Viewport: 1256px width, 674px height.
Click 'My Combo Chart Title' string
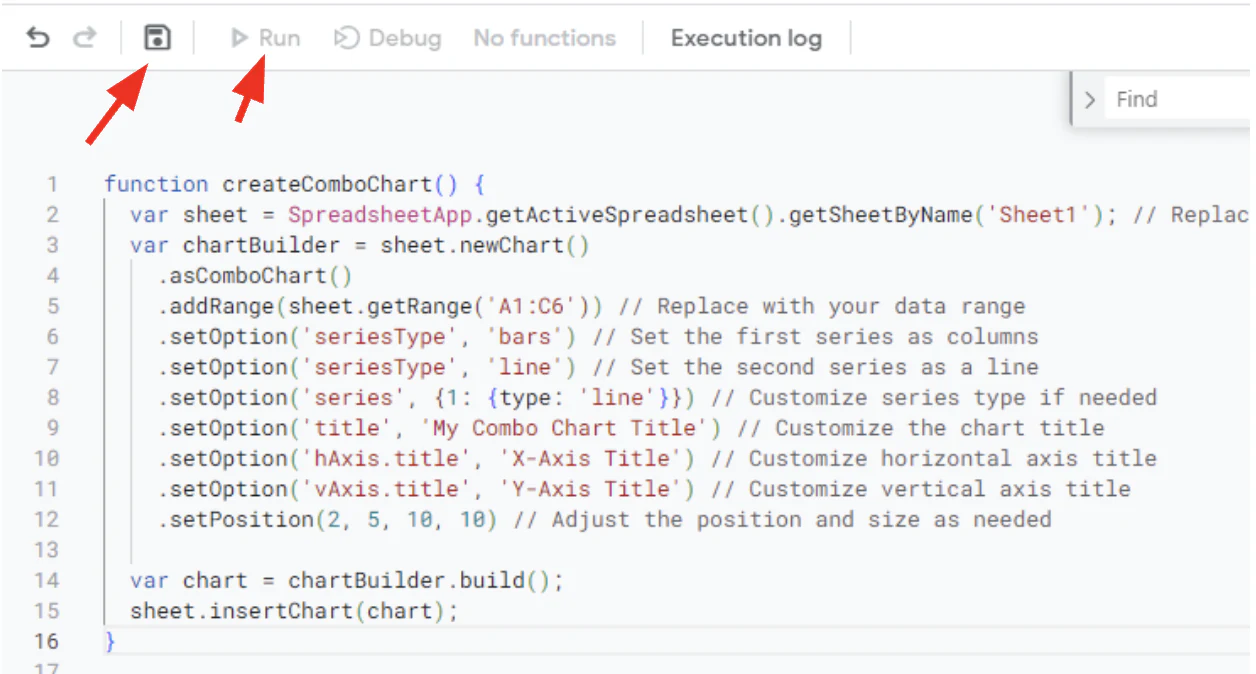tap(565, 428)
